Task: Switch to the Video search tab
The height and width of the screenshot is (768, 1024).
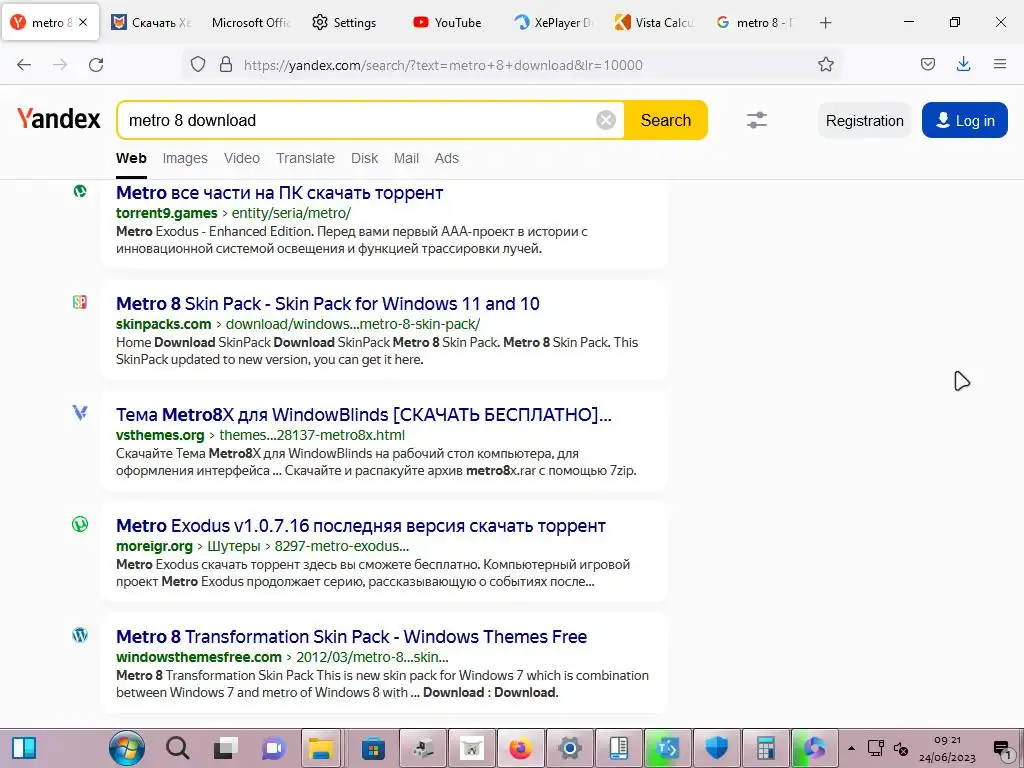Action: (x=242, y=158)
